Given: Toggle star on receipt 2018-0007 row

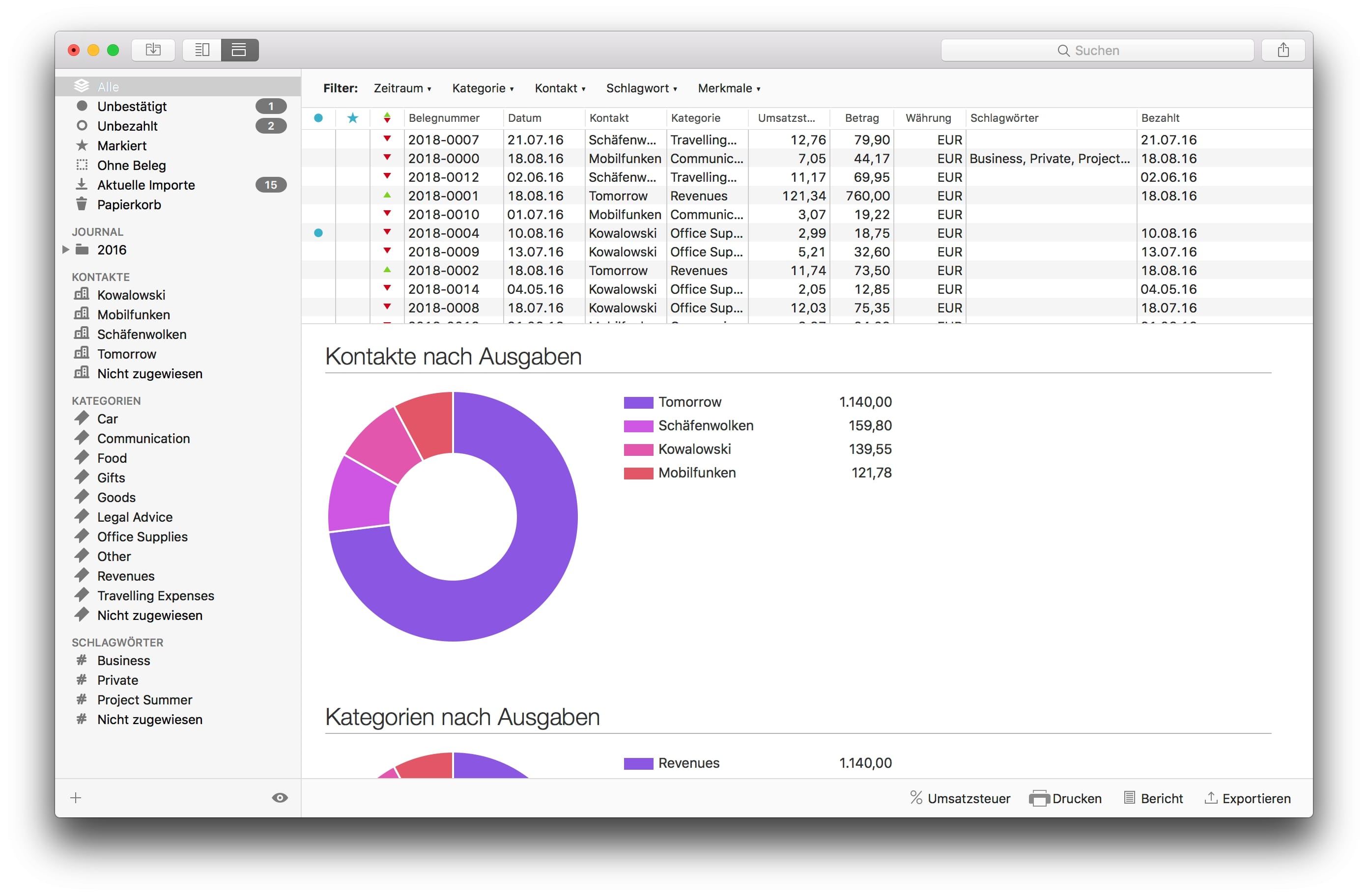Looking at the screenshot, I should pos(353,140).
